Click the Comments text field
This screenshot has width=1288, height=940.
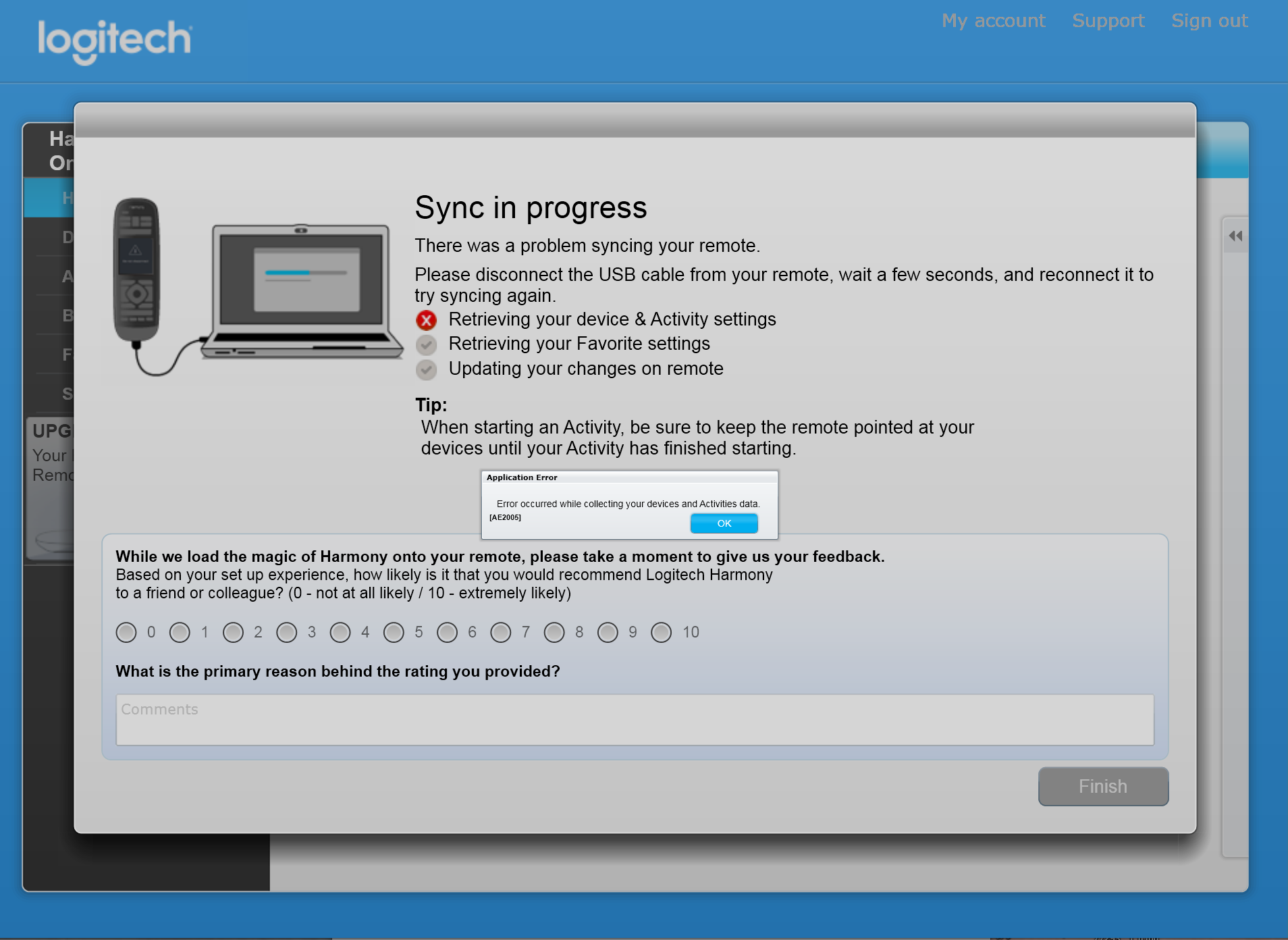[x=635, y=720]
